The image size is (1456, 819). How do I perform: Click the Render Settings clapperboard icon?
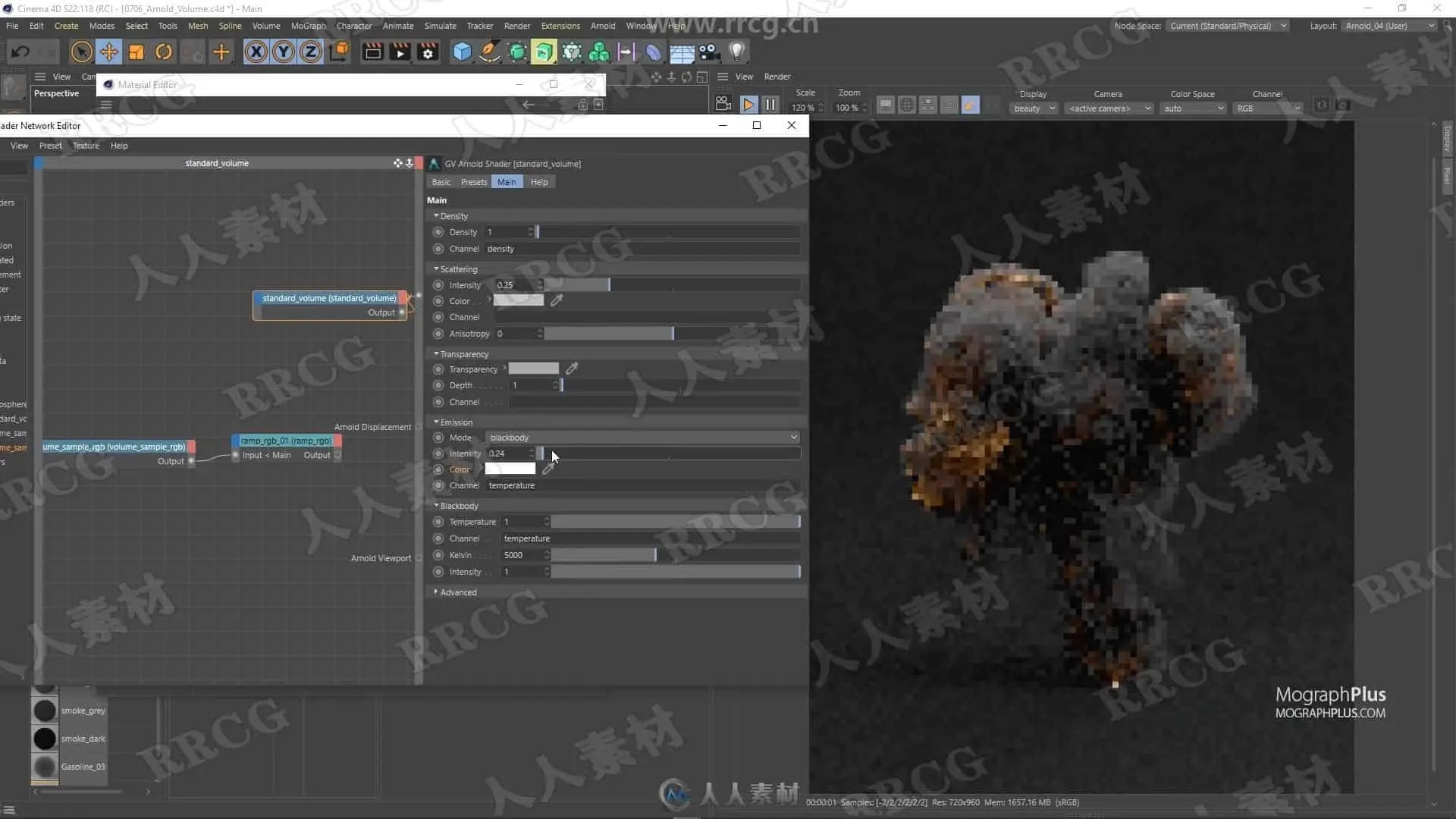(428, 52)
